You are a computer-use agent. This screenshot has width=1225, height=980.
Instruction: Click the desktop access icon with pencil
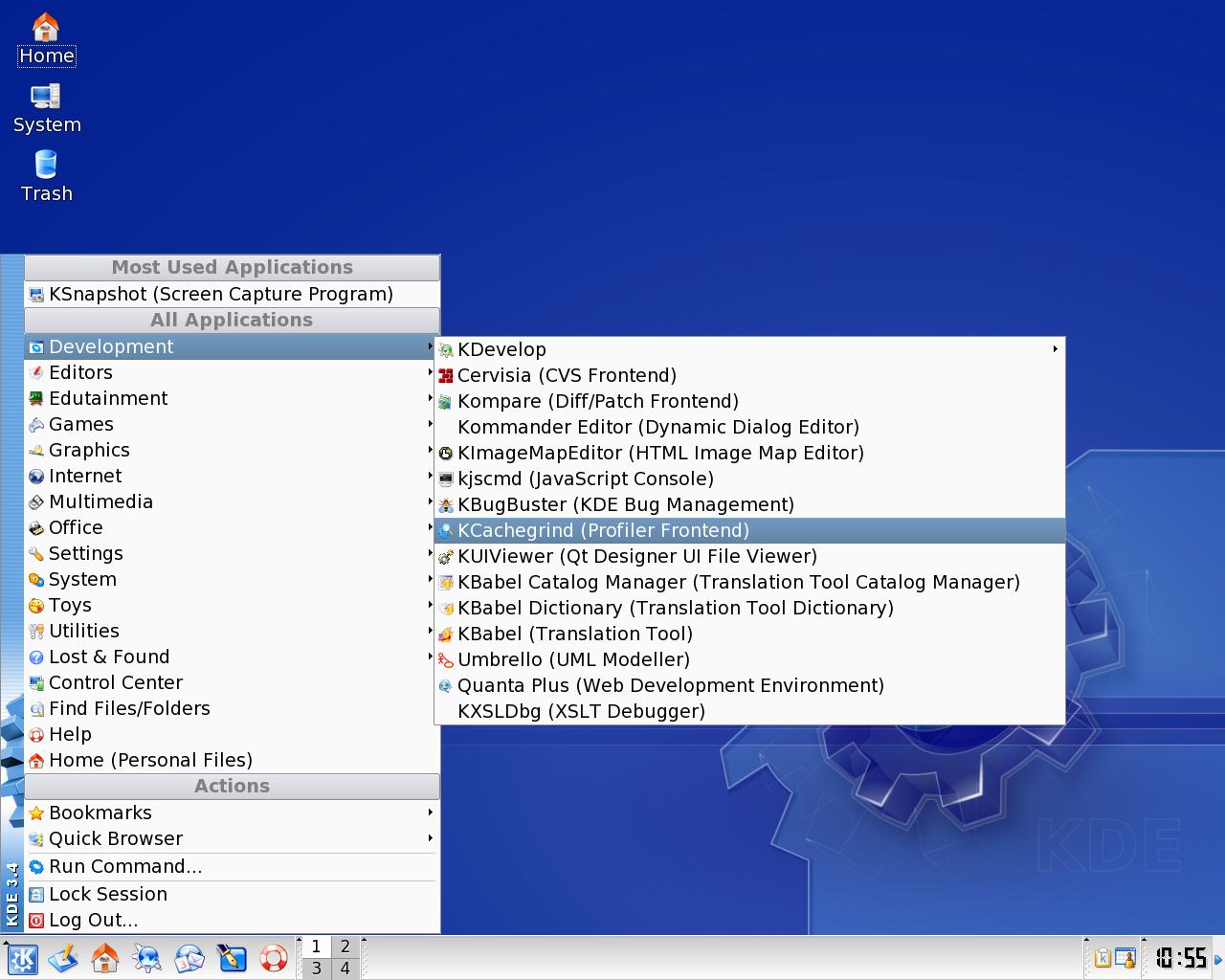63,958
